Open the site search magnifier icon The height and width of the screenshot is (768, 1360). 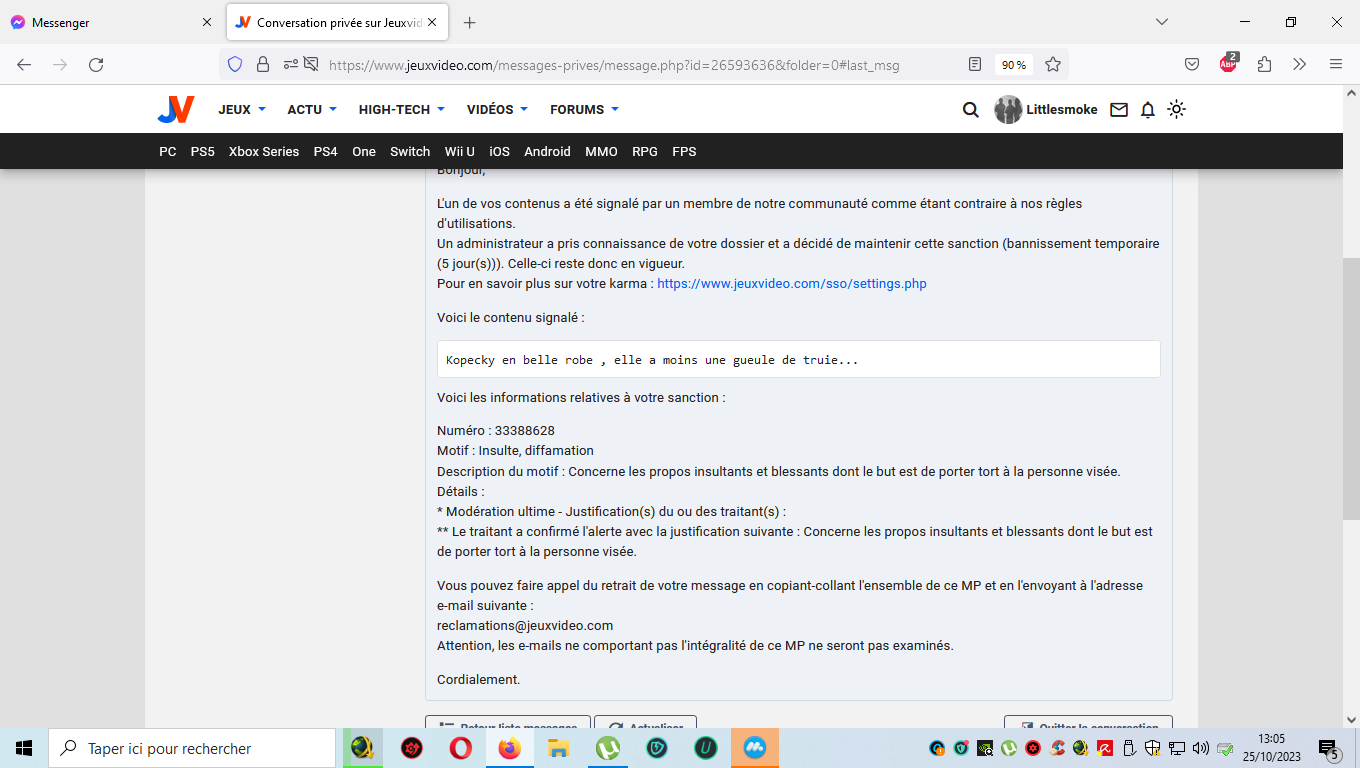(970, 110)
